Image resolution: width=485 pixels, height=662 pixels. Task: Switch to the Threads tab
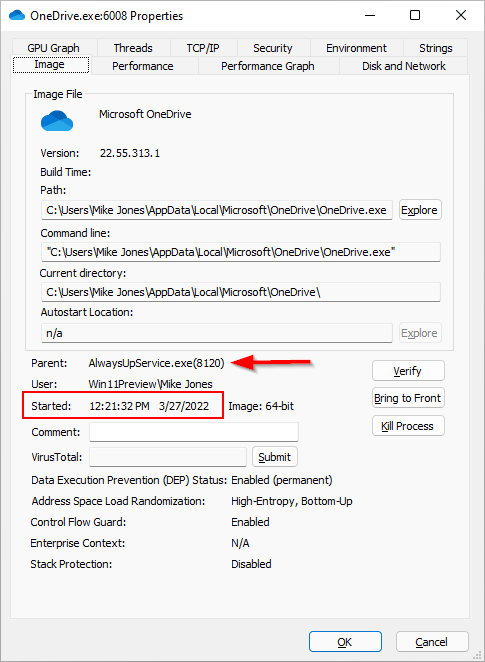(133, 48)
